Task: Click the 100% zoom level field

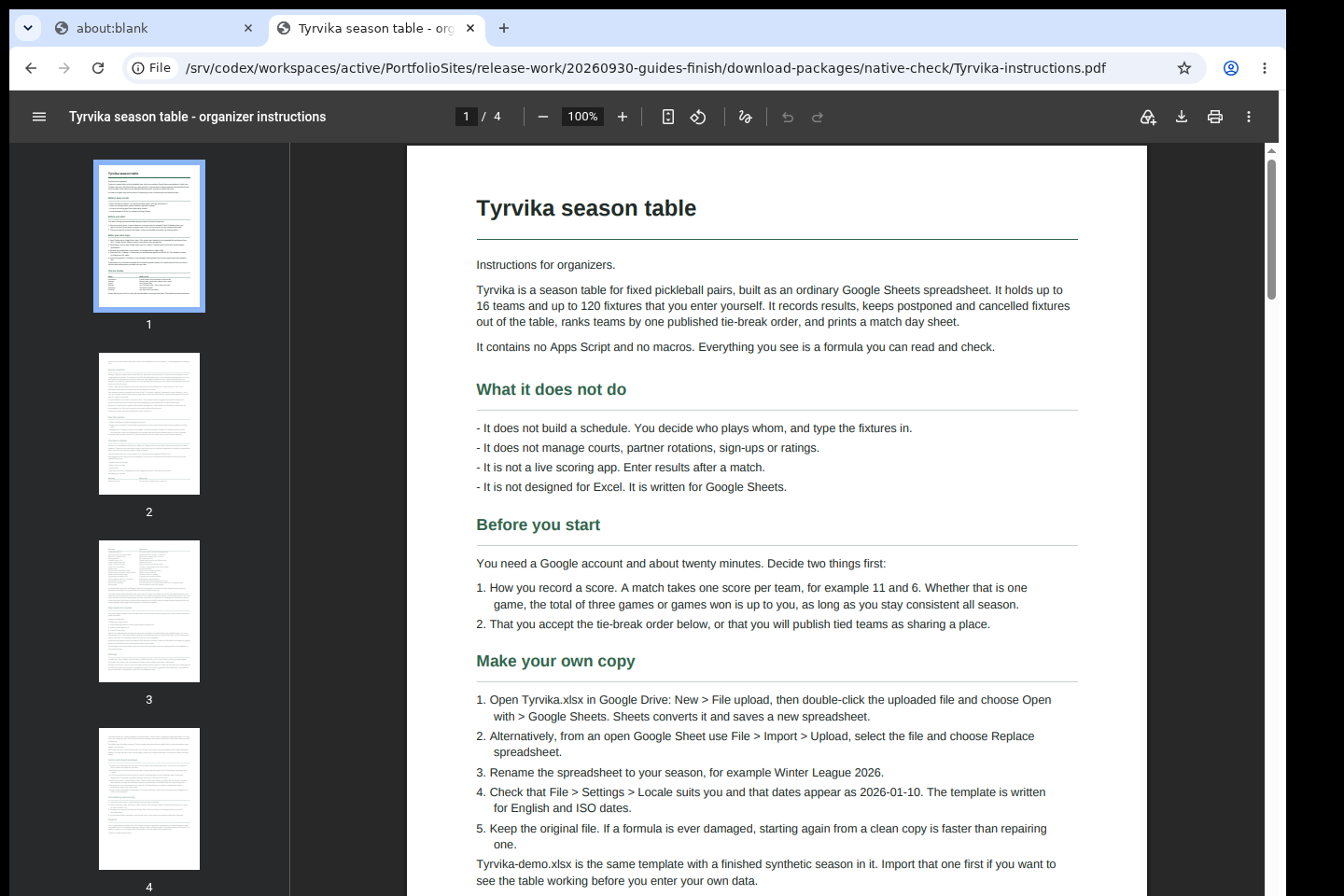Action: (583, 117)
